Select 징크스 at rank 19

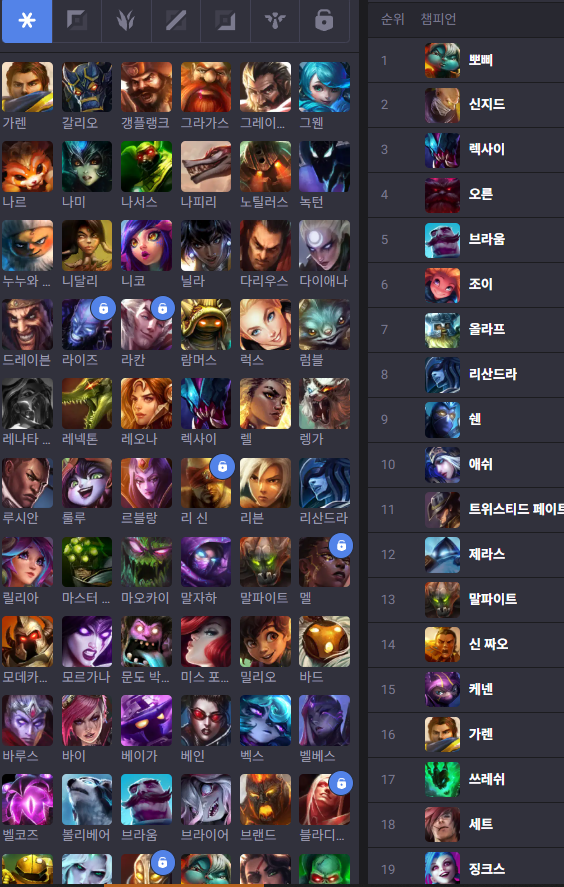point(466,868)
